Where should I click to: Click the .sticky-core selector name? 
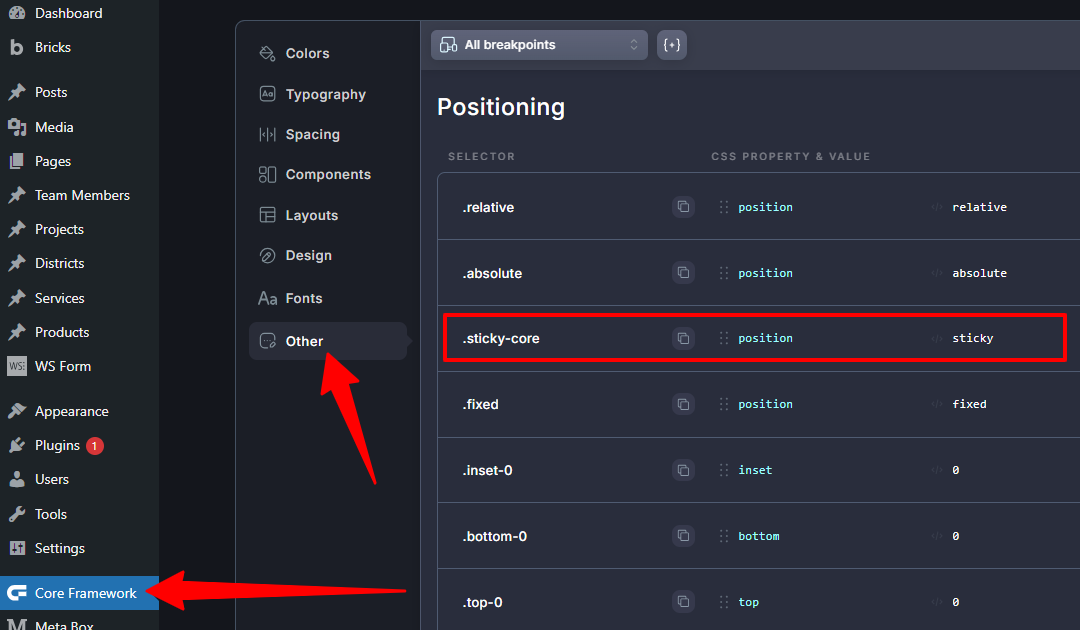click(501, 338)
